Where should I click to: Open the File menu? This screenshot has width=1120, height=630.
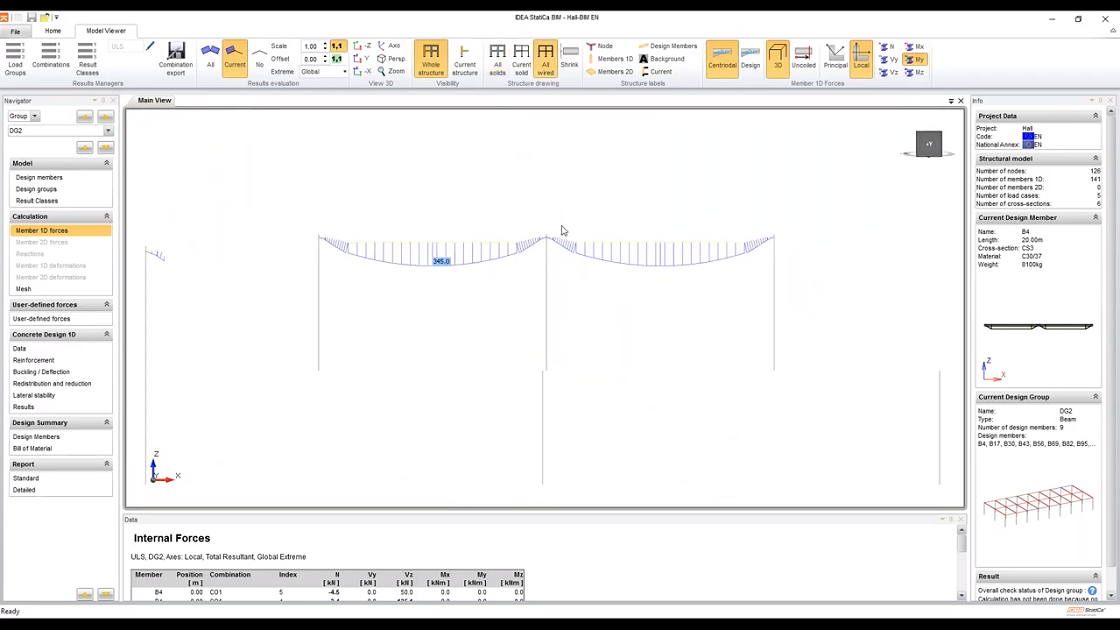(15, 31)
